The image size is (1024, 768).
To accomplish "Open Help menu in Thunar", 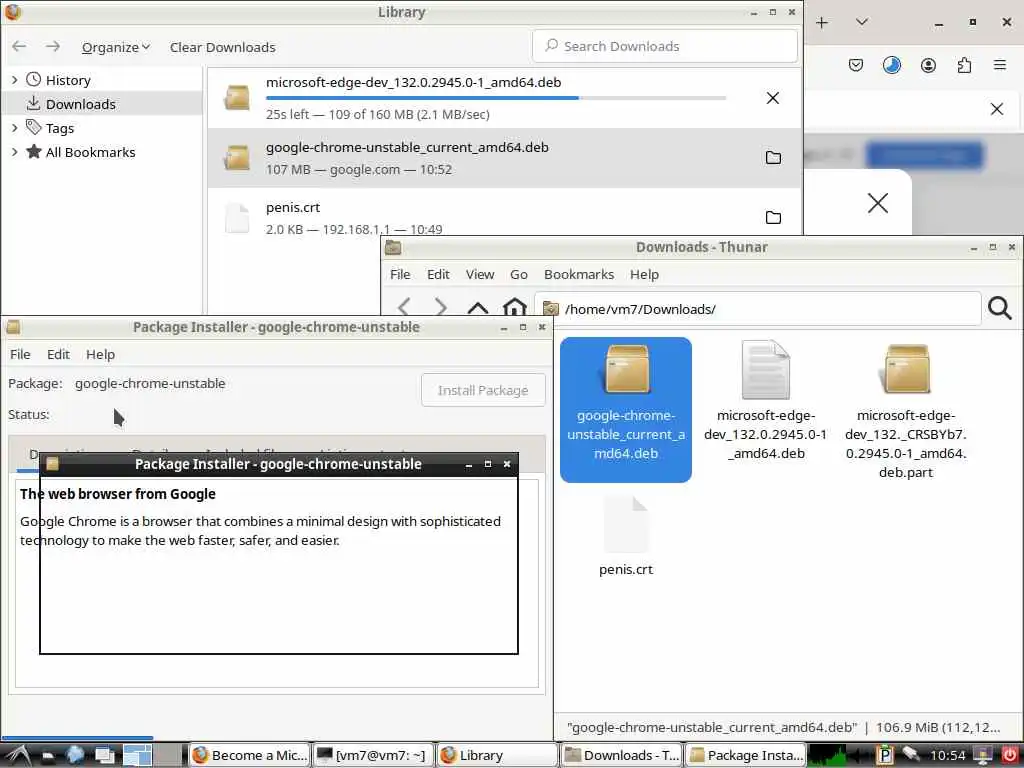I will [644, 274].
